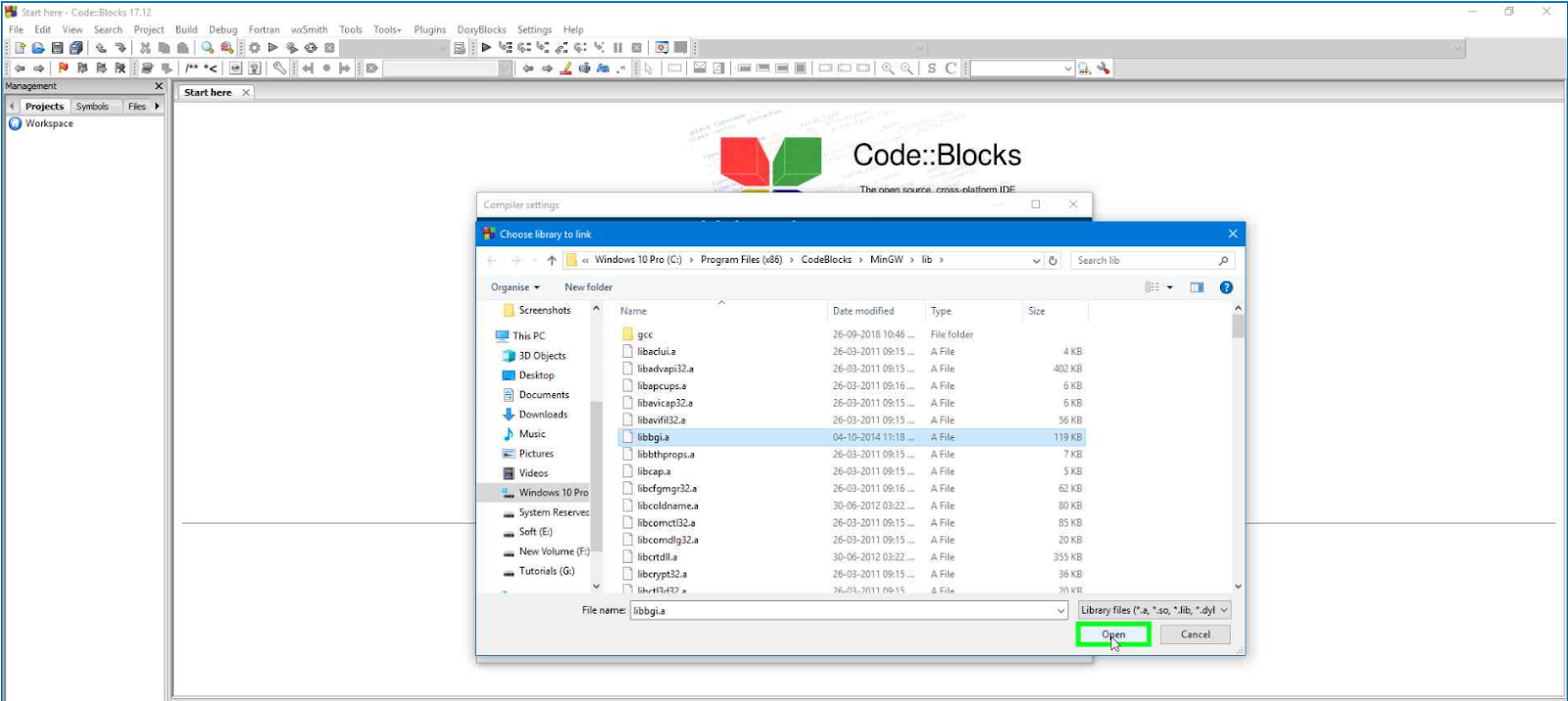The height and width of the screenshot is (701, 1568).
Task: Click the Open file toolbar icon
Action: tap(38, 48)
